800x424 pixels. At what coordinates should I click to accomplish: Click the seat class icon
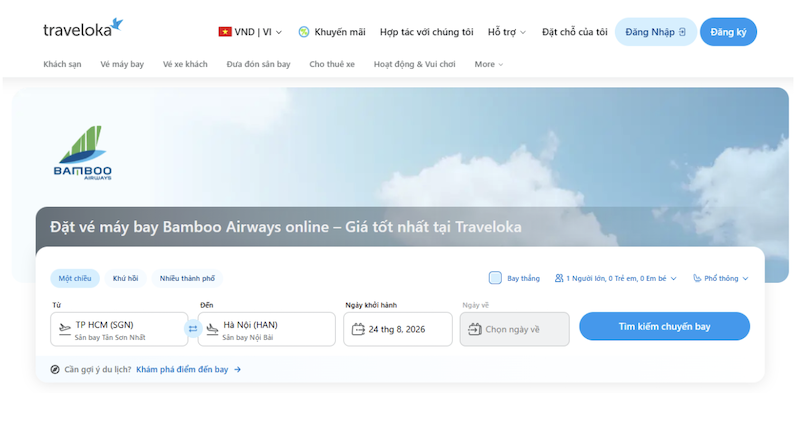point(697,278)
